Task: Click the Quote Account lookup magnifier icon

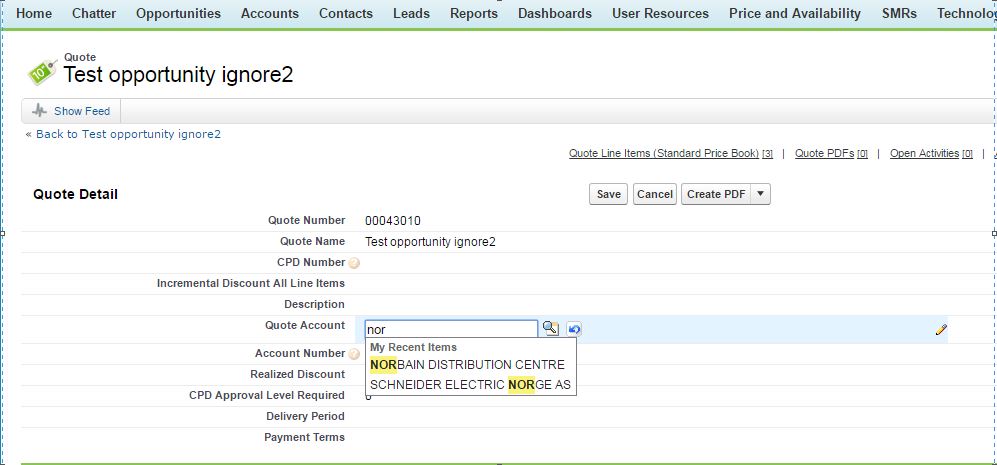Action: click(x=551, y=328)
